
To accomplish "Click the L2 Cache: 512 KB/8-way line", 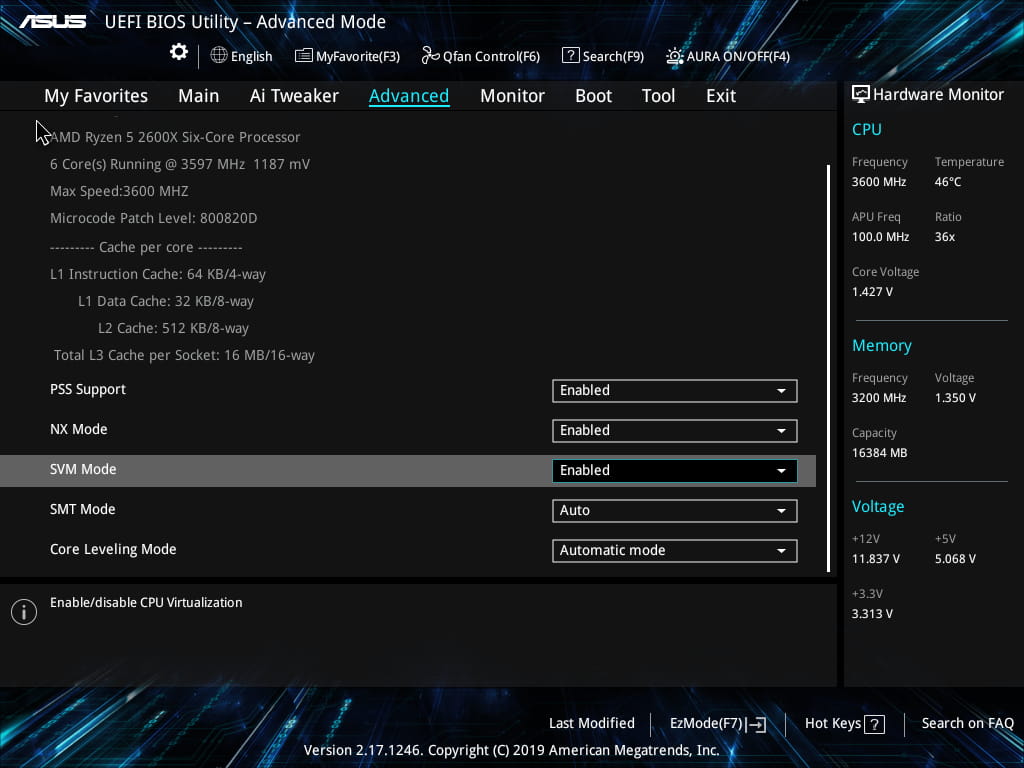I will tap(173, 328).
